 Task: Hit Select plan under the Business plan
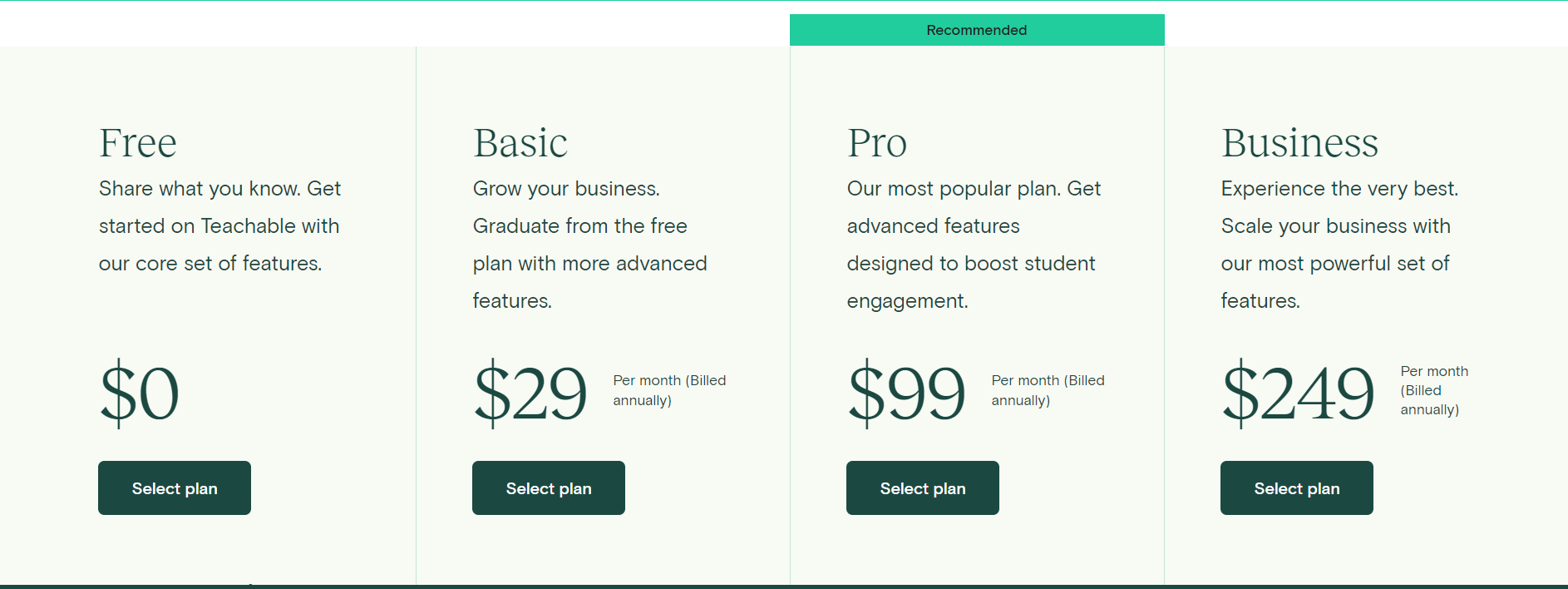pos(1297,488)
